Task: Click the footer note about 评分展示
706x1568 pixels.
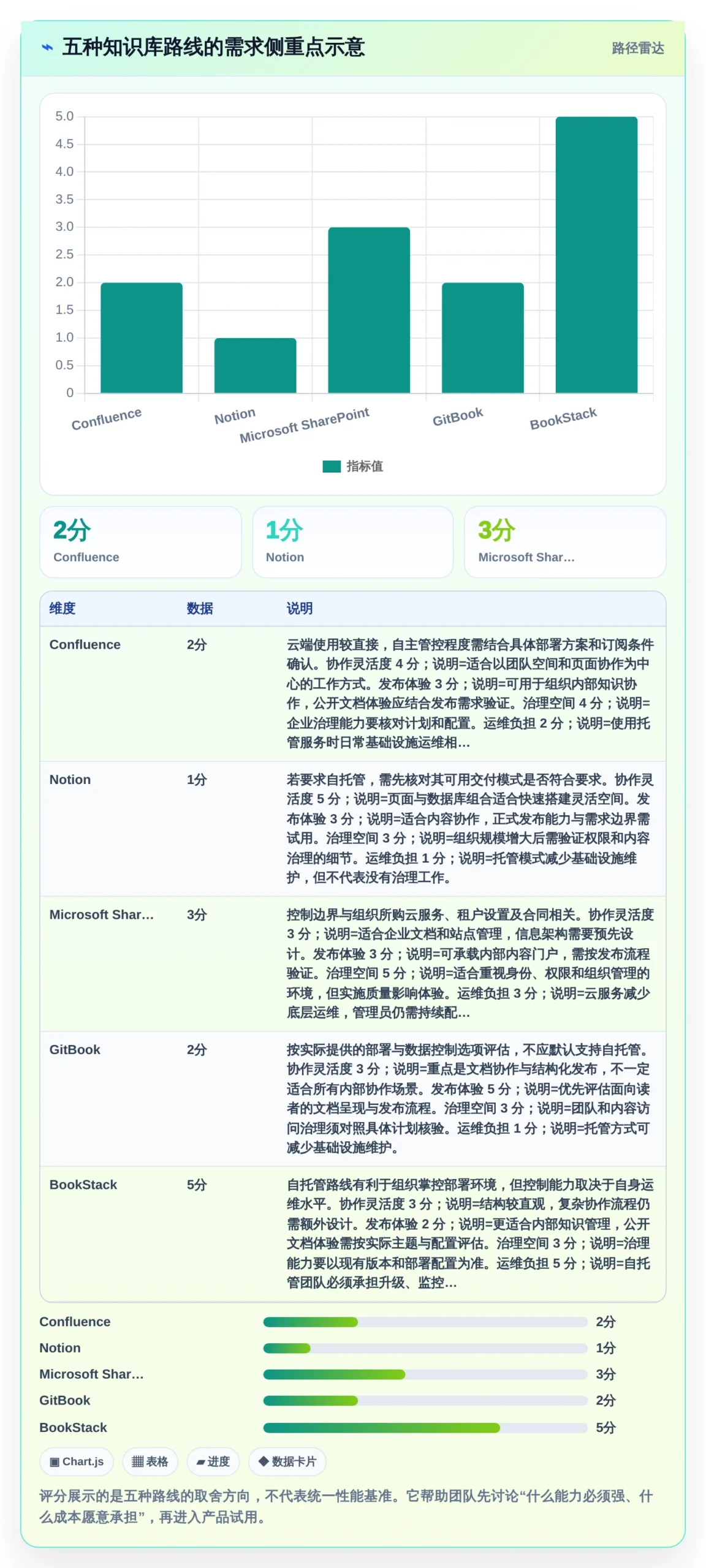Action: click(346, 1506)
